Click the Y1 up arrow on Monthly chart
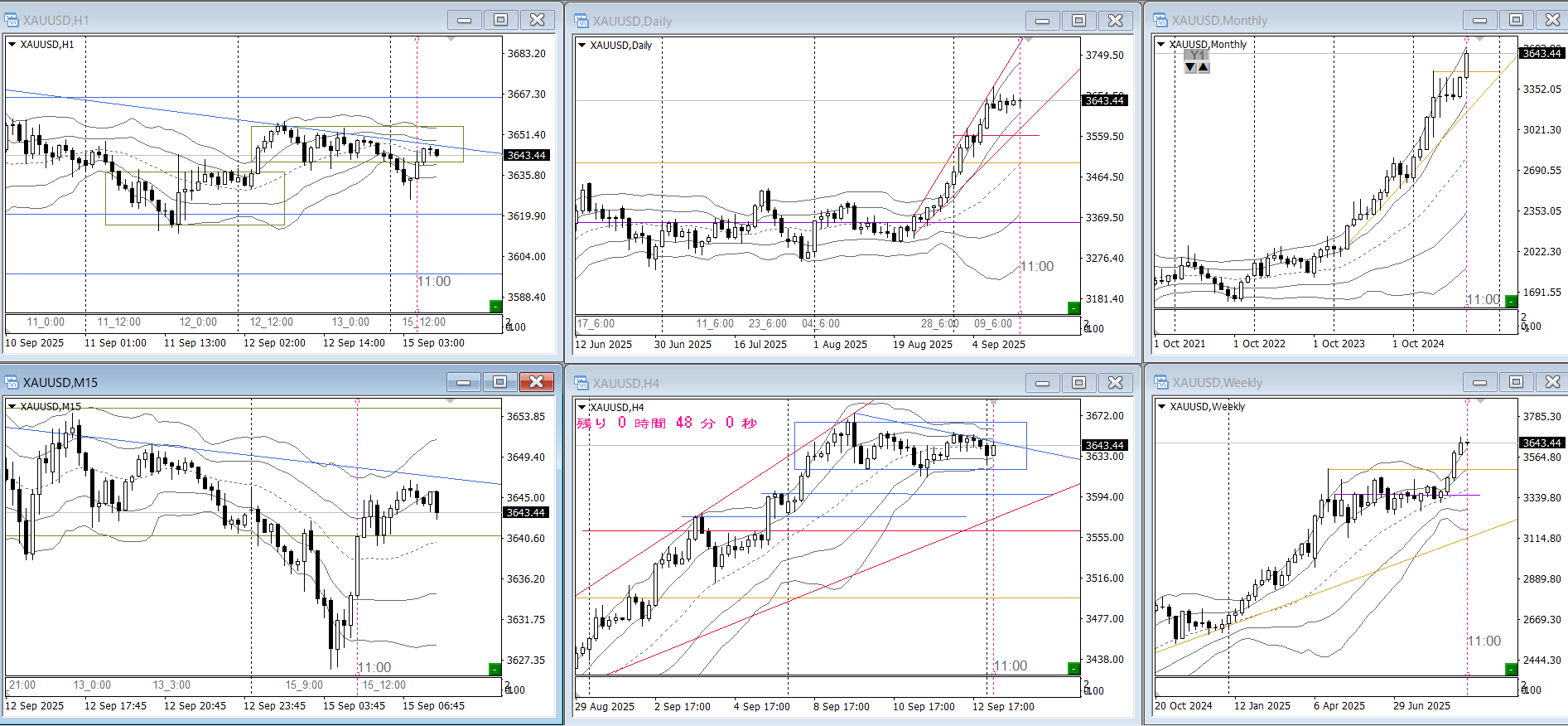 pos(1204,67)
